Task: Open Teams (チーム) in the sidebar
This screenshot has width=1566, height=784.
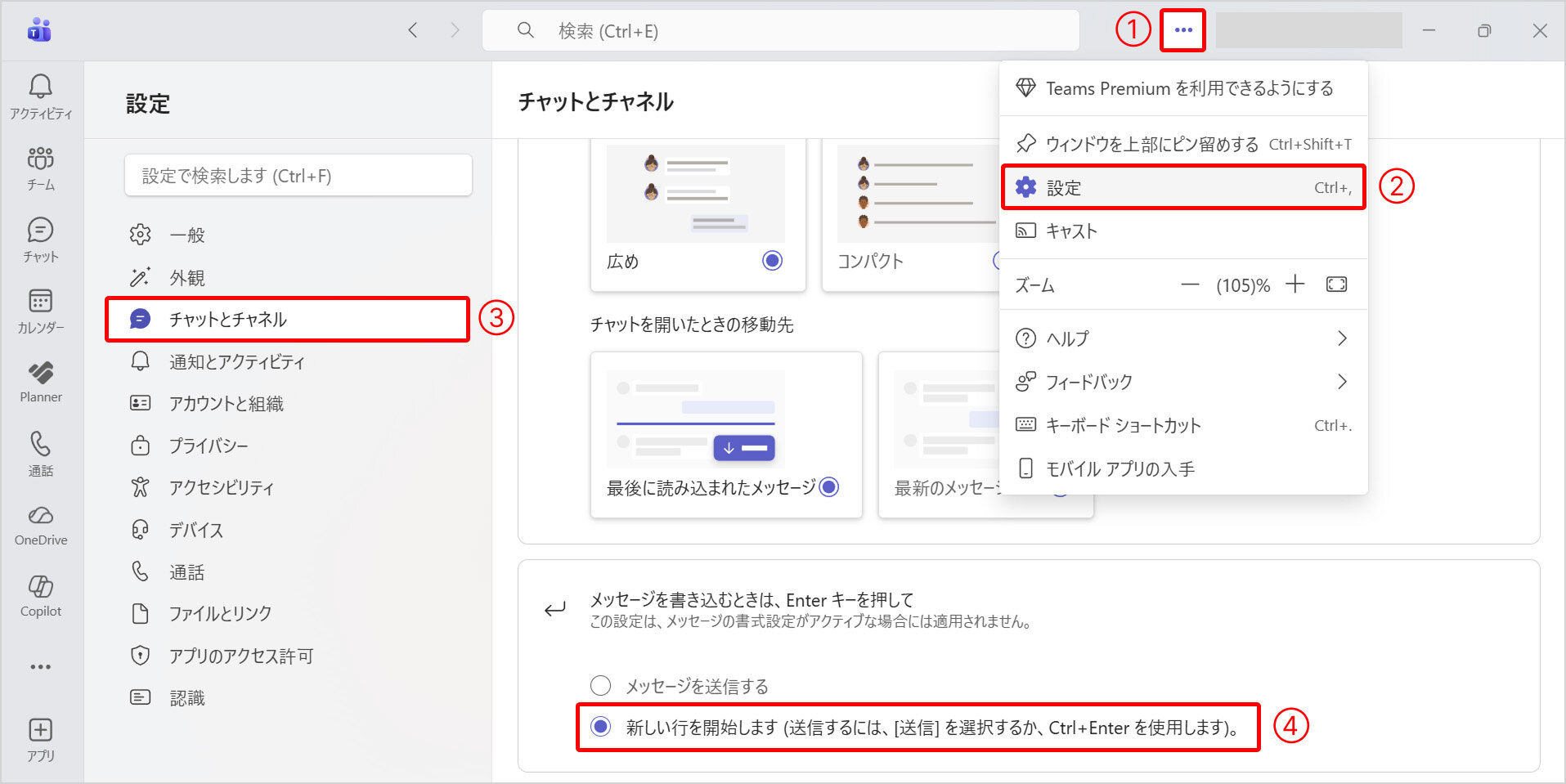Action: [x=40, y=168]
